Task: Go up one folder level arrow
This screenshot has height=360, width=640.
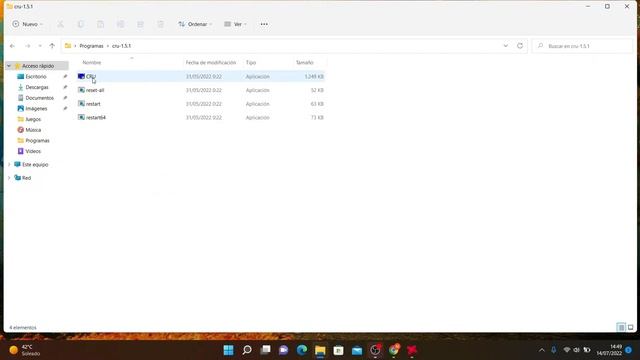Action: coord(52,46)
